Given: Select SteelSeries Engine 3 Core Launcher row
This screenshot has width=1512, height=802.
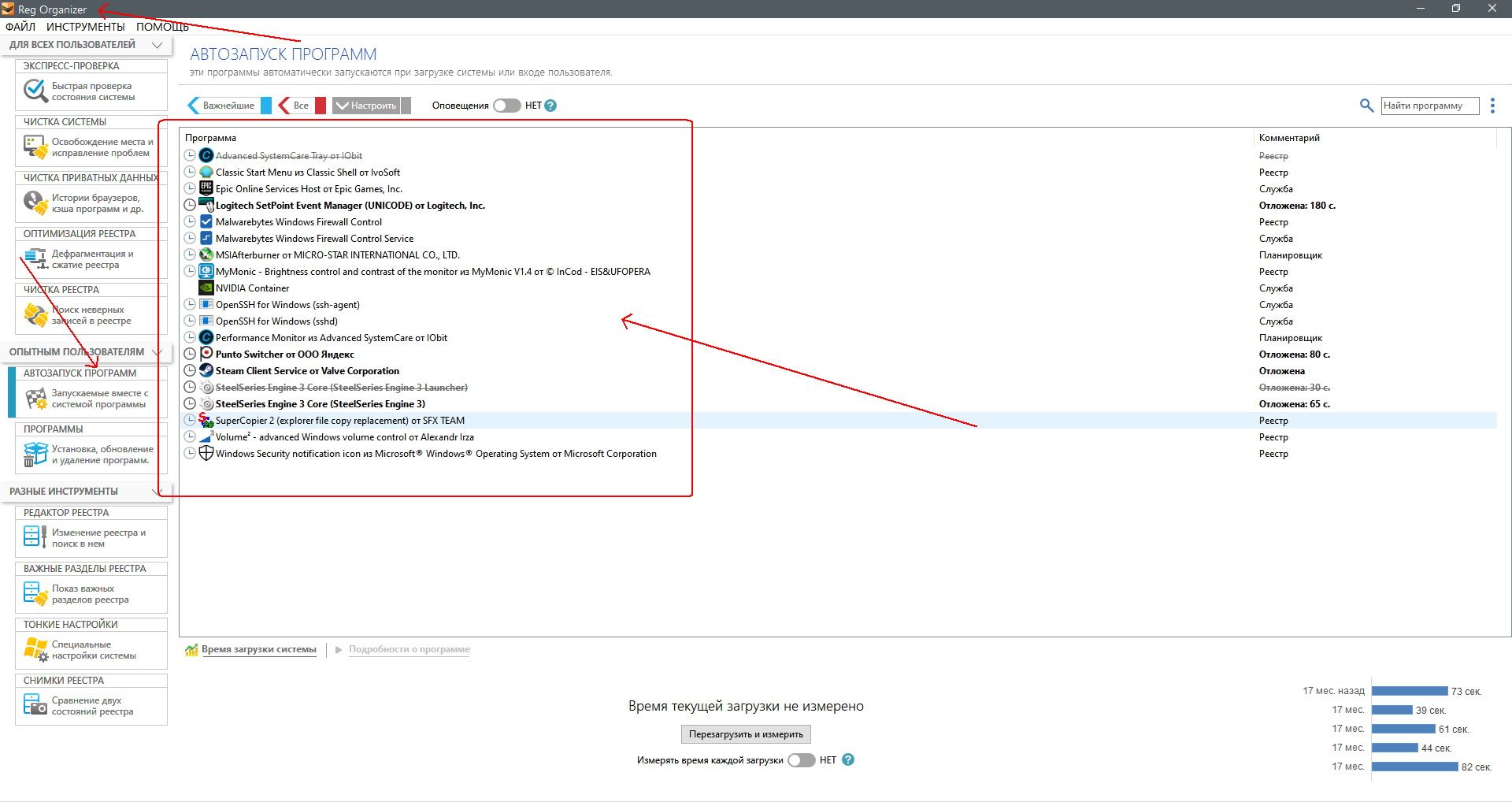Looking at the screenshot, I should 838,387.
